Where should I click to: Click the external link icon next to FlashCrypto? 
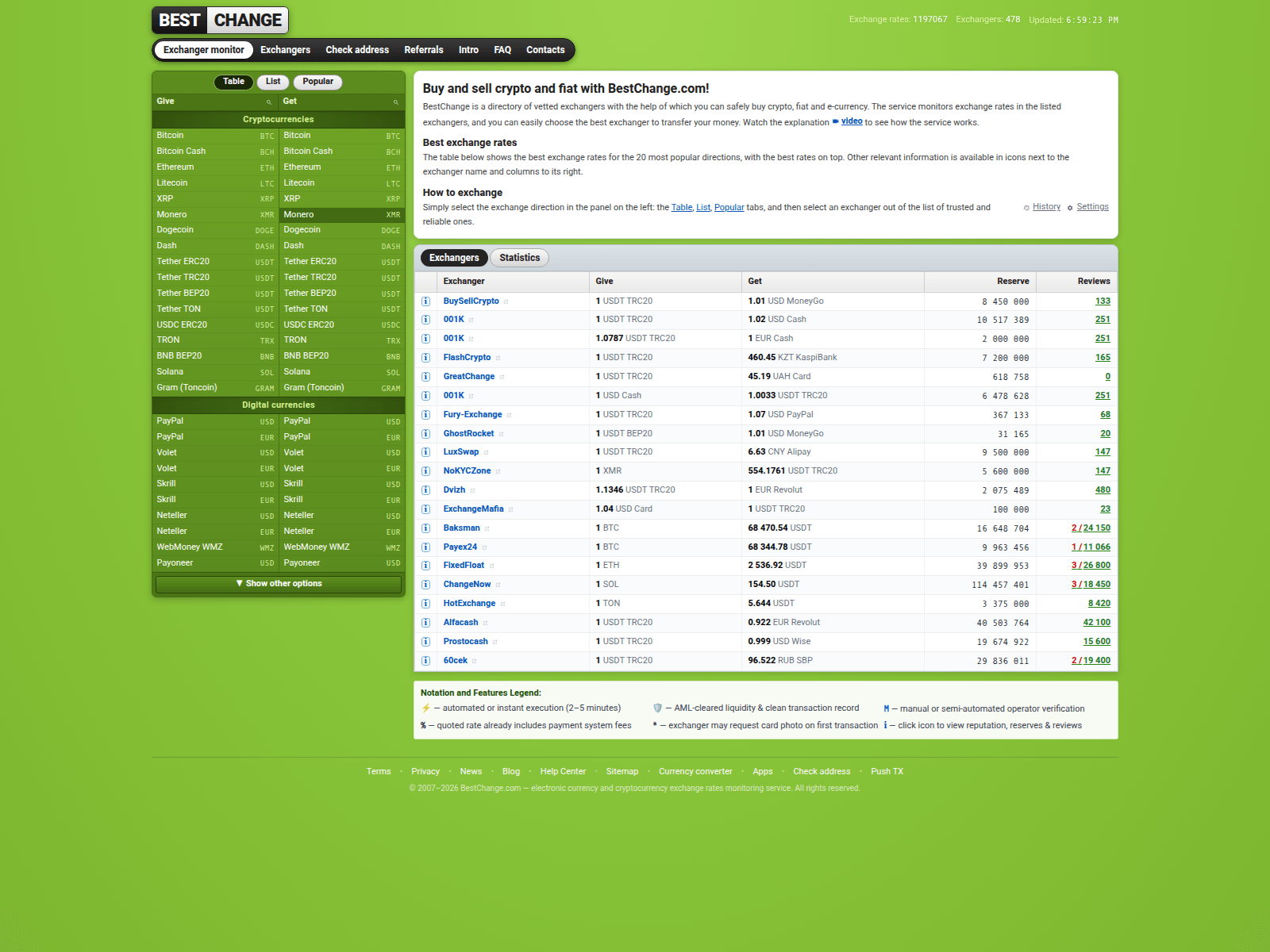pyautogui.click(x=498, y=359)
